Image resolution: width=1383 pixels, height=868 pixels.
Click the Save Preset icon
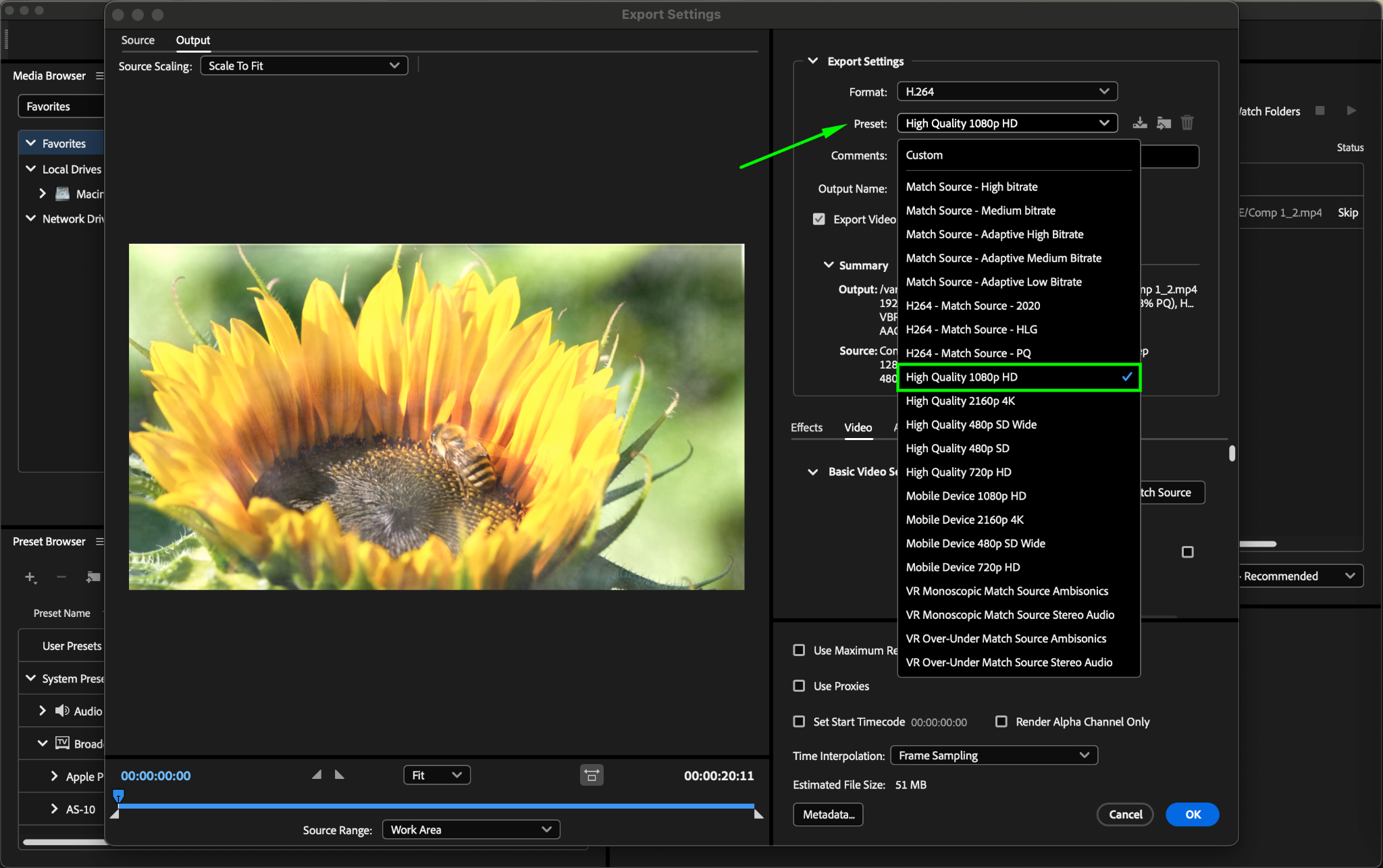[x=1140, y=123]
